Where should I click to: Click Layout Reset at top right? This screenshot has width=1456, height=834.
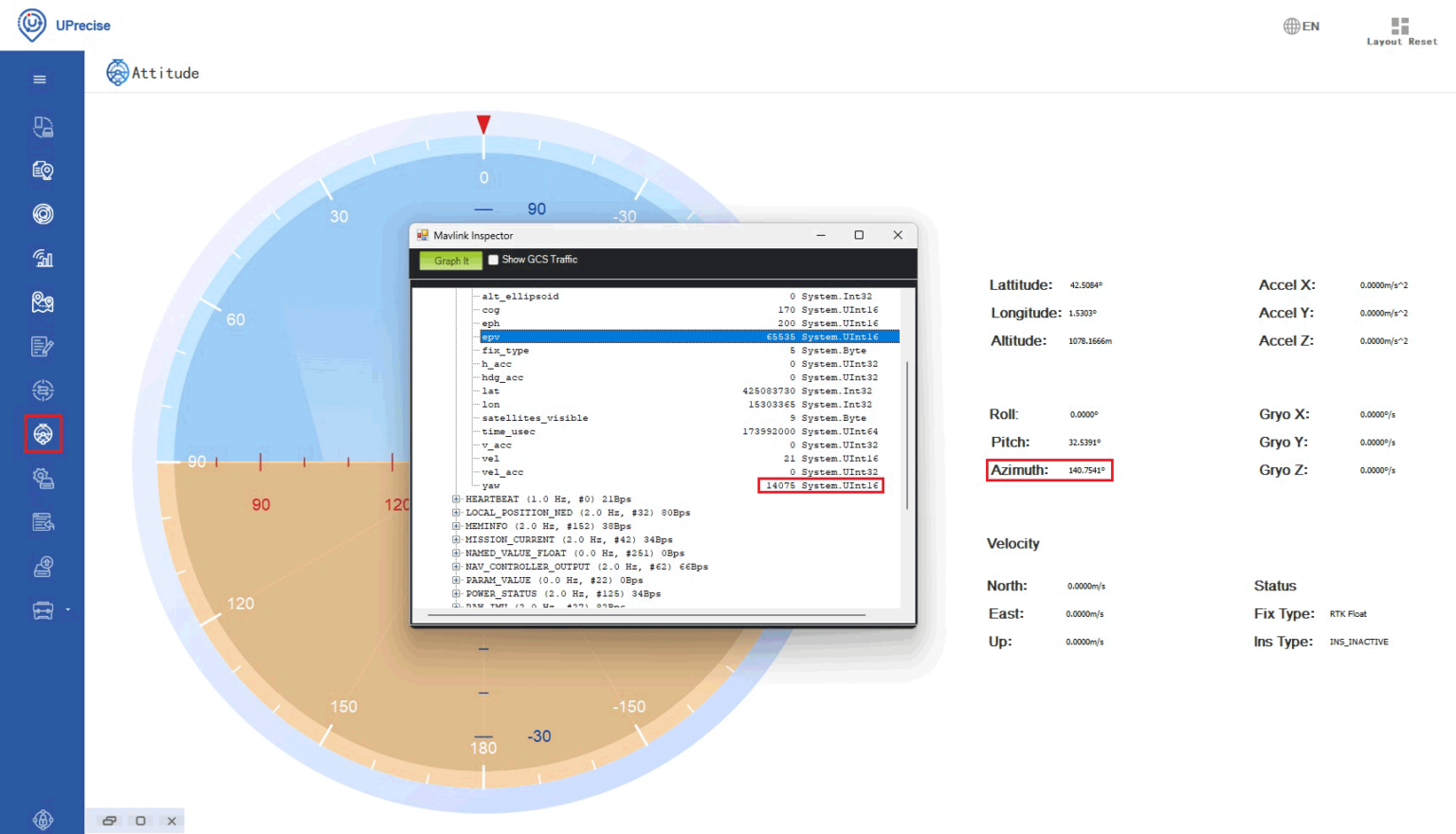tap(1398, 31)
